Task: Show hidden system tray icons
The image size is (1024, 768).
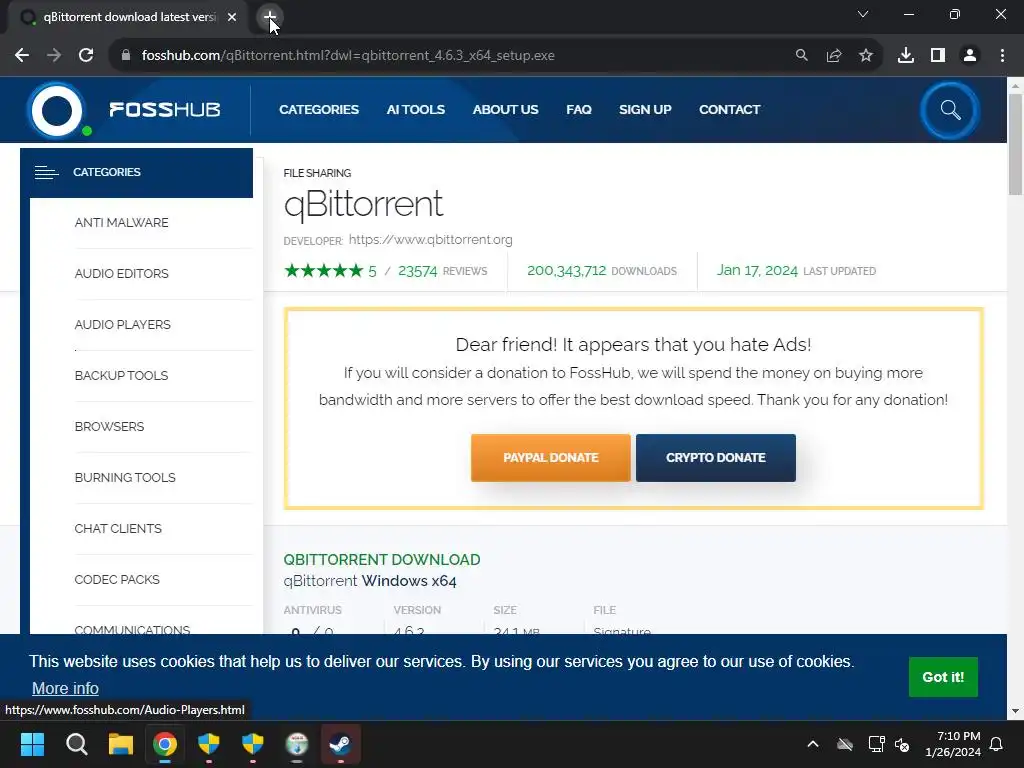Action: tap(812, 744)
